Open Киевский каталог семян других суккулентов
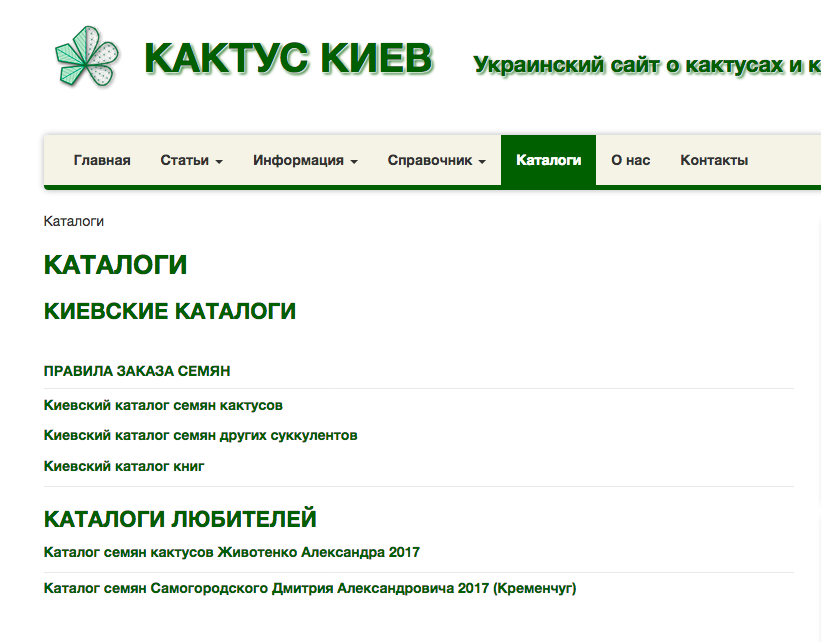Screen dimensions: 821x642 pyautogui.click(x=201, y=436)
